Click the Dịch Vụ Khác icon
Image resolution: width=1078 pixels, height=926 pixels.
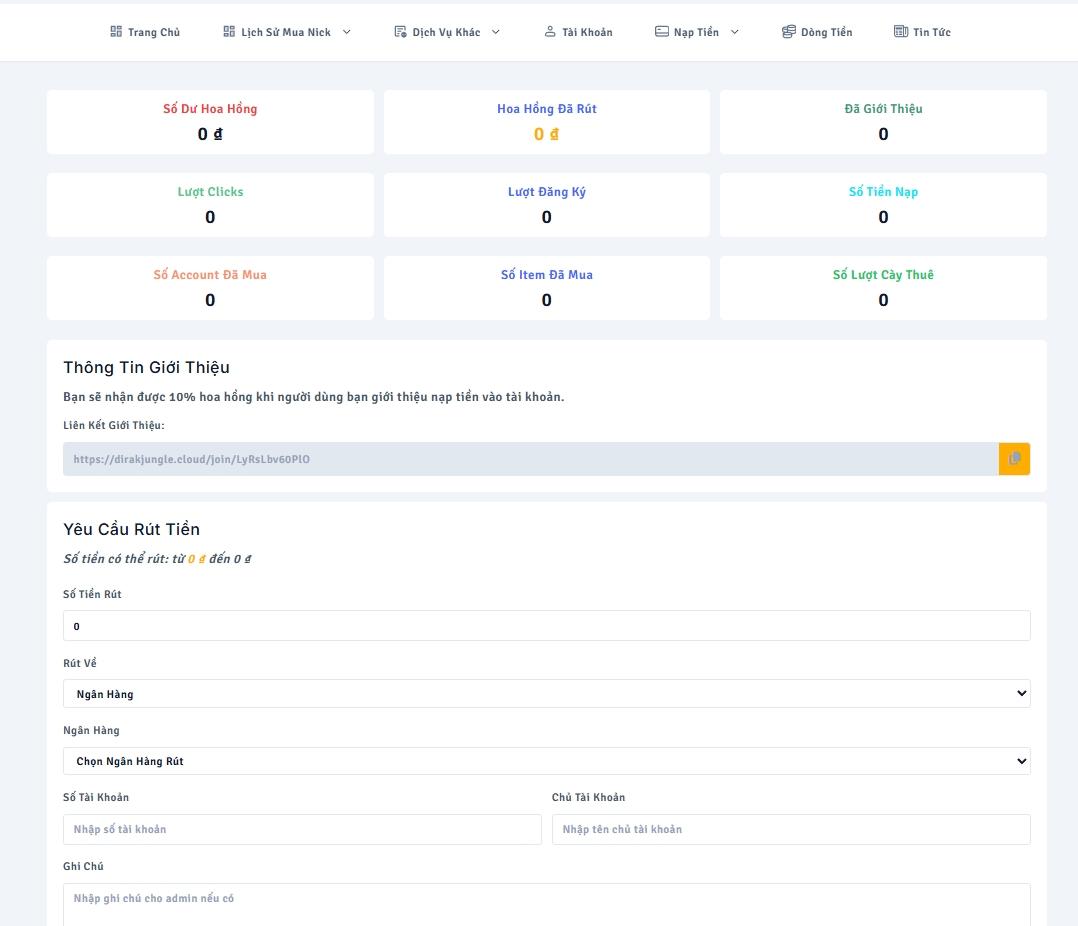tap(400, 32)
